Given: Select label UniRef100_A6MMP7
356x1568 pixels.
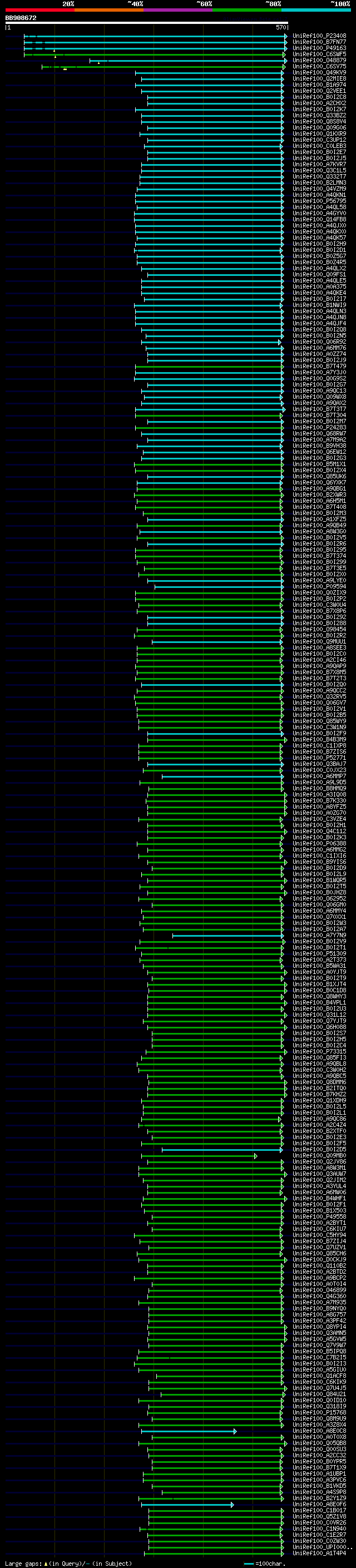Looking at the screenshot, I should click(319, 776).
